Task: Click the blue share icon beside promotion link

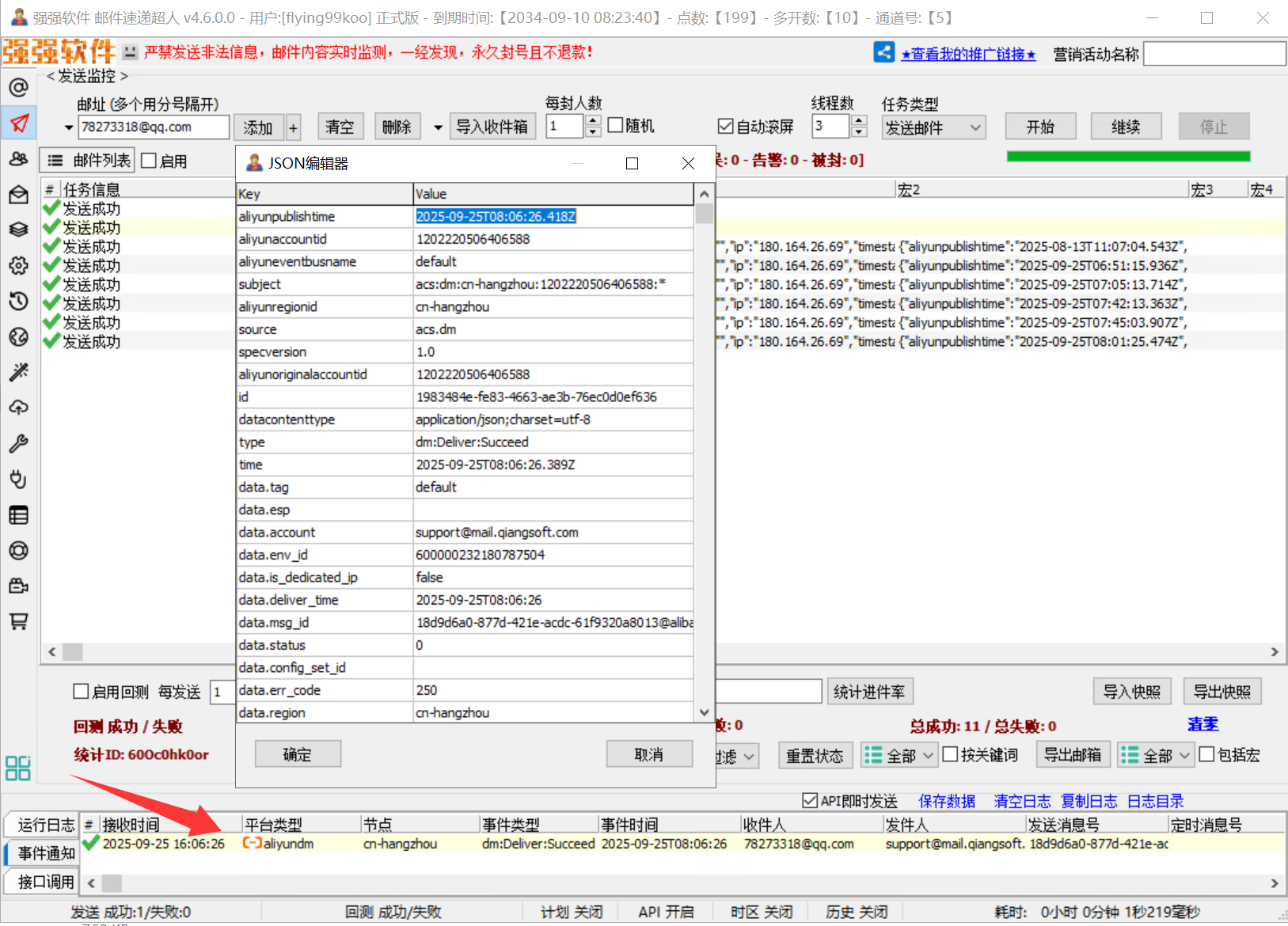Action: pyautogui.click(x=883, y=53)
